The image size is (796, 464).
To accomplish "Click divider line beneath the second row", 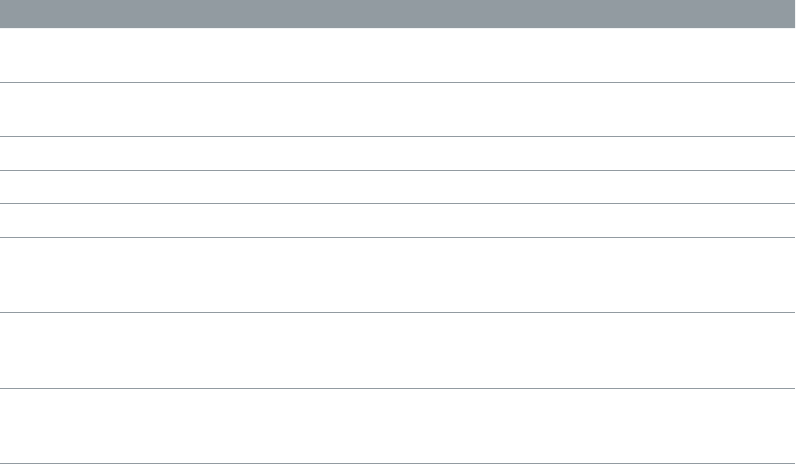I will (398, 136).
